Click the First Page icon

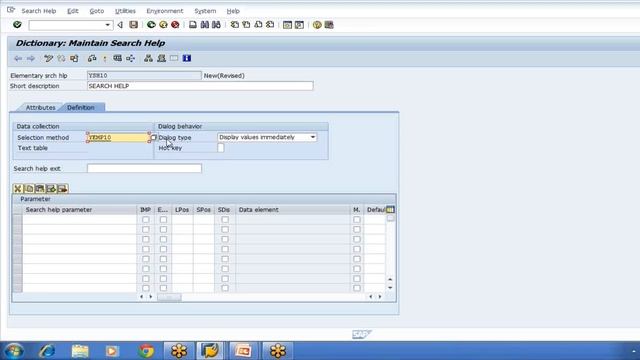click(x=235, y=25)
